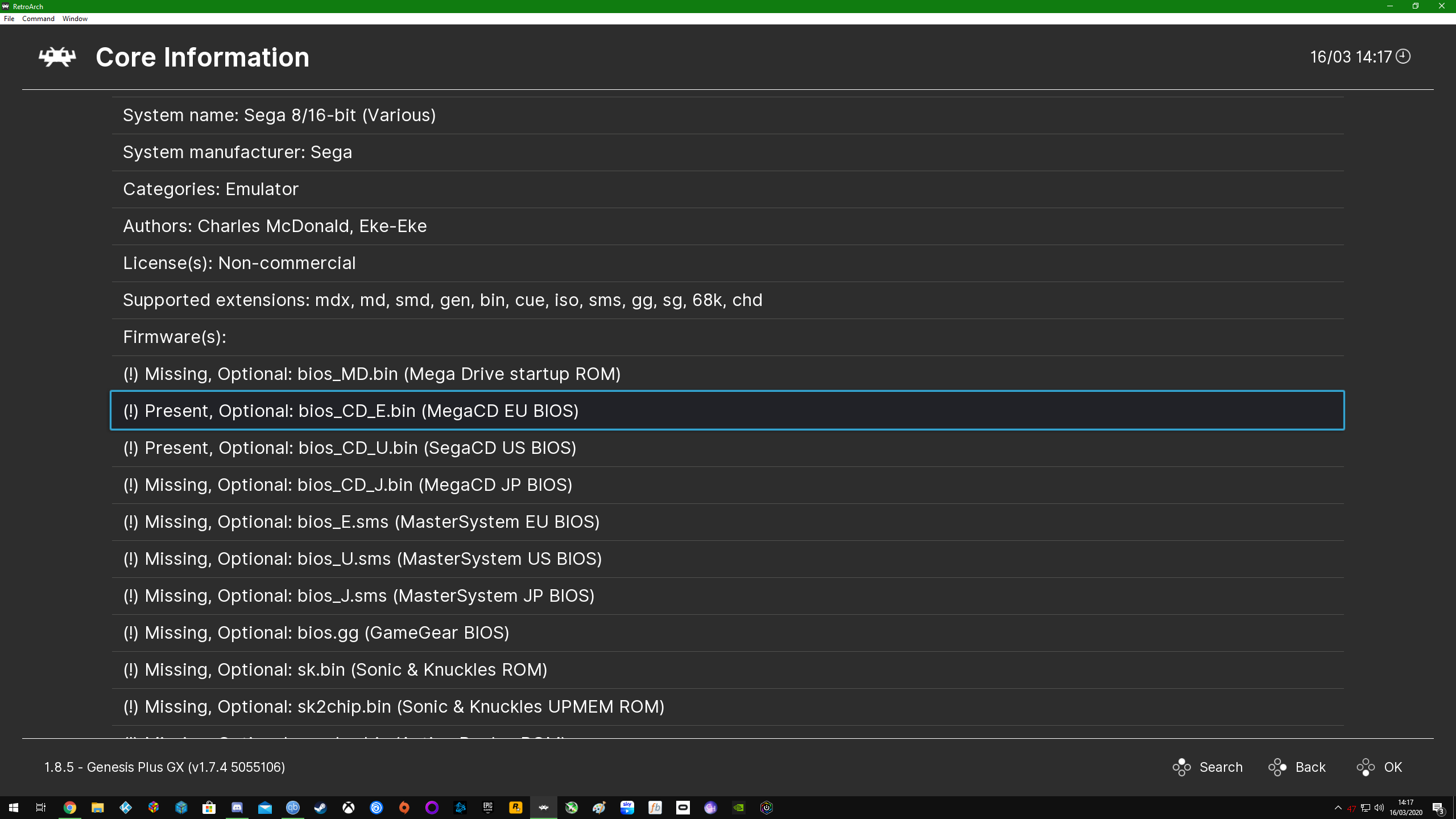Image resolution: width=1456 pixels, height=819 pixels.
Task: Click the Search button in footer
Action: click(1207, 767)
